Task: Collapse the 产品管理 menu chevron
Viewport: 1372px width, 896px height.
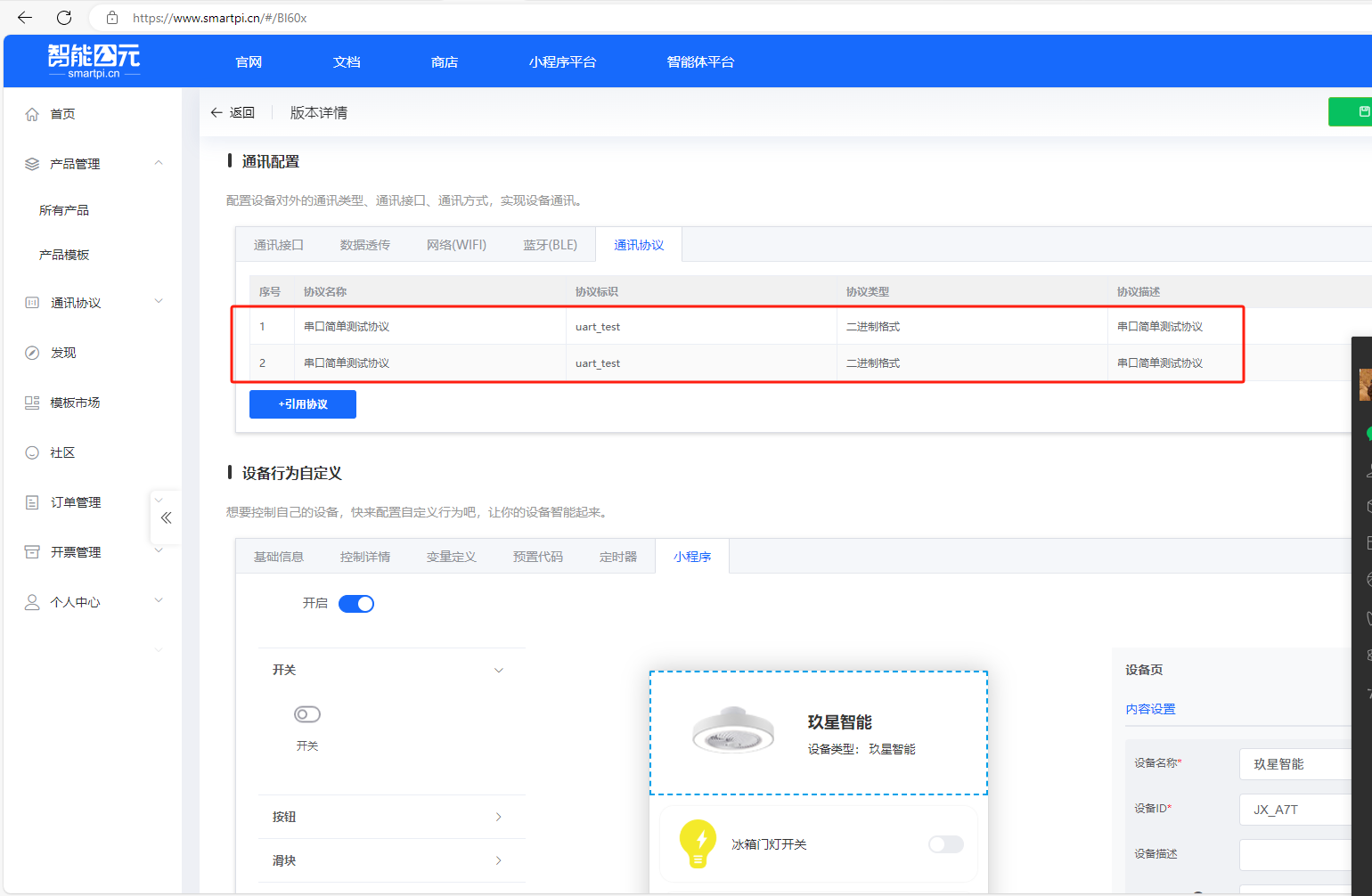Action: point(158,163)
